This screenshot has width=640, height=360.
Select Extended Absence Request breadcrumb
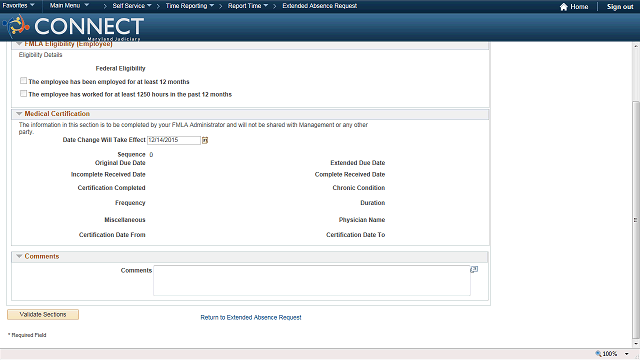click(320, 6)
